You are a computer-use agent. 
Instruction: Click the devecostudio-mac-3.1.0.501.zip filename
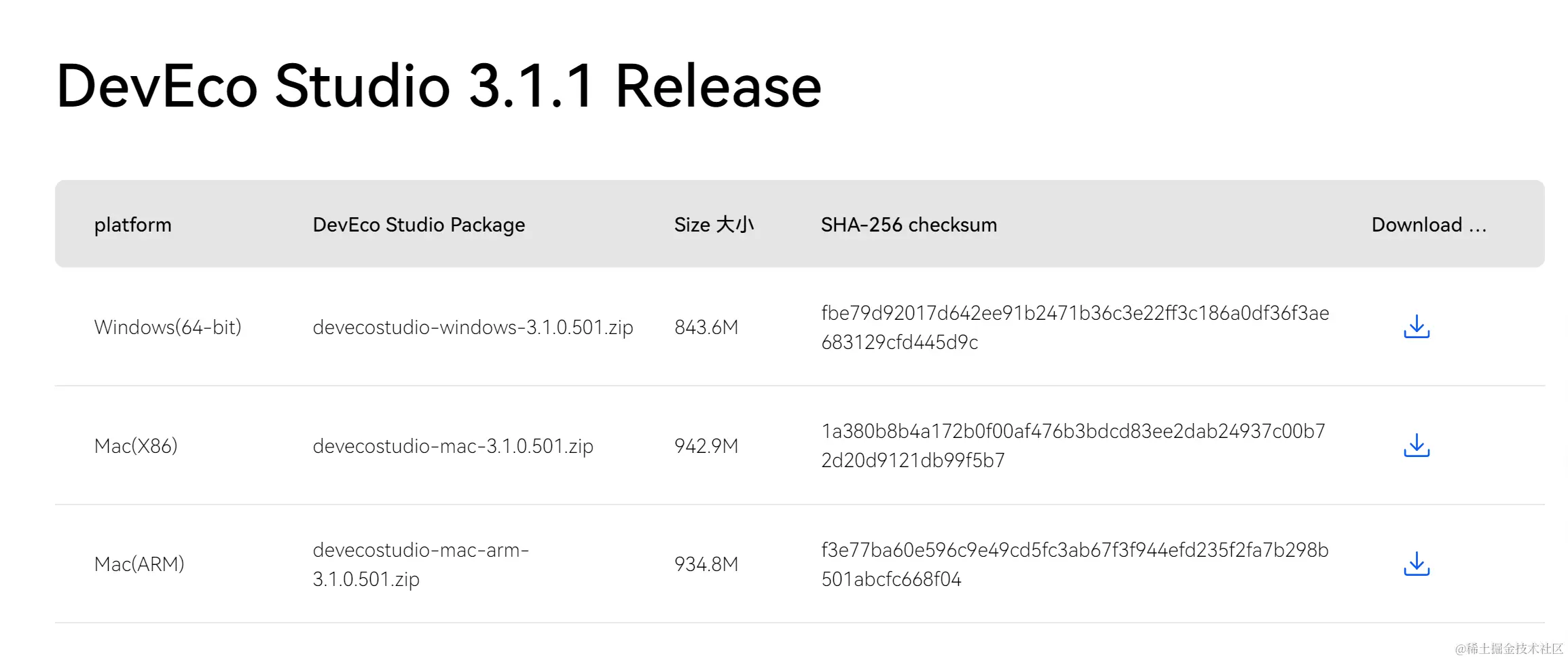pyautogui.click(x=453, y=446)
